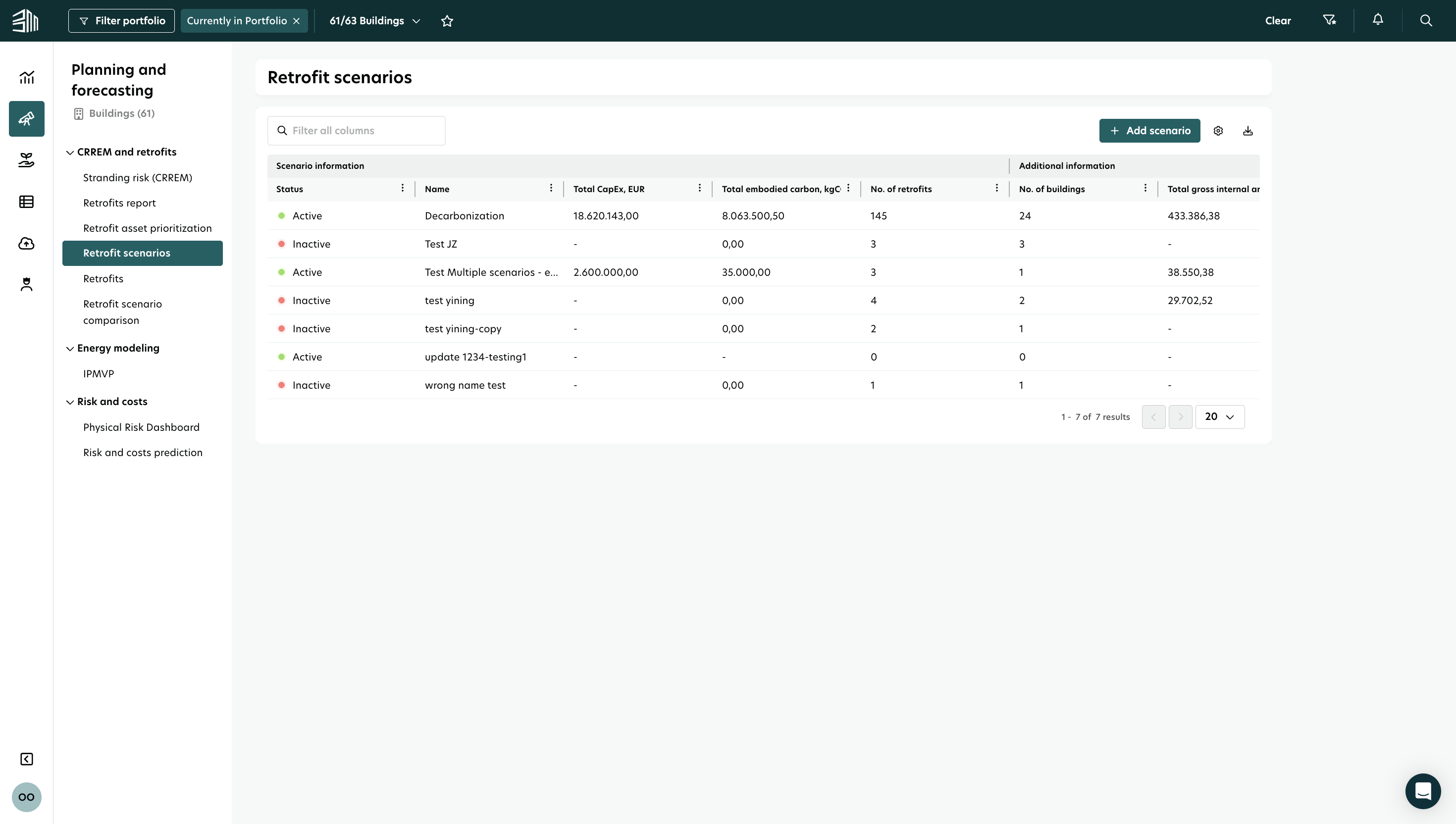Image resolution: width=1456 pixels, height=824 pixels.
Task: Collapse the Energy modeling section
Action: [70, 349]
